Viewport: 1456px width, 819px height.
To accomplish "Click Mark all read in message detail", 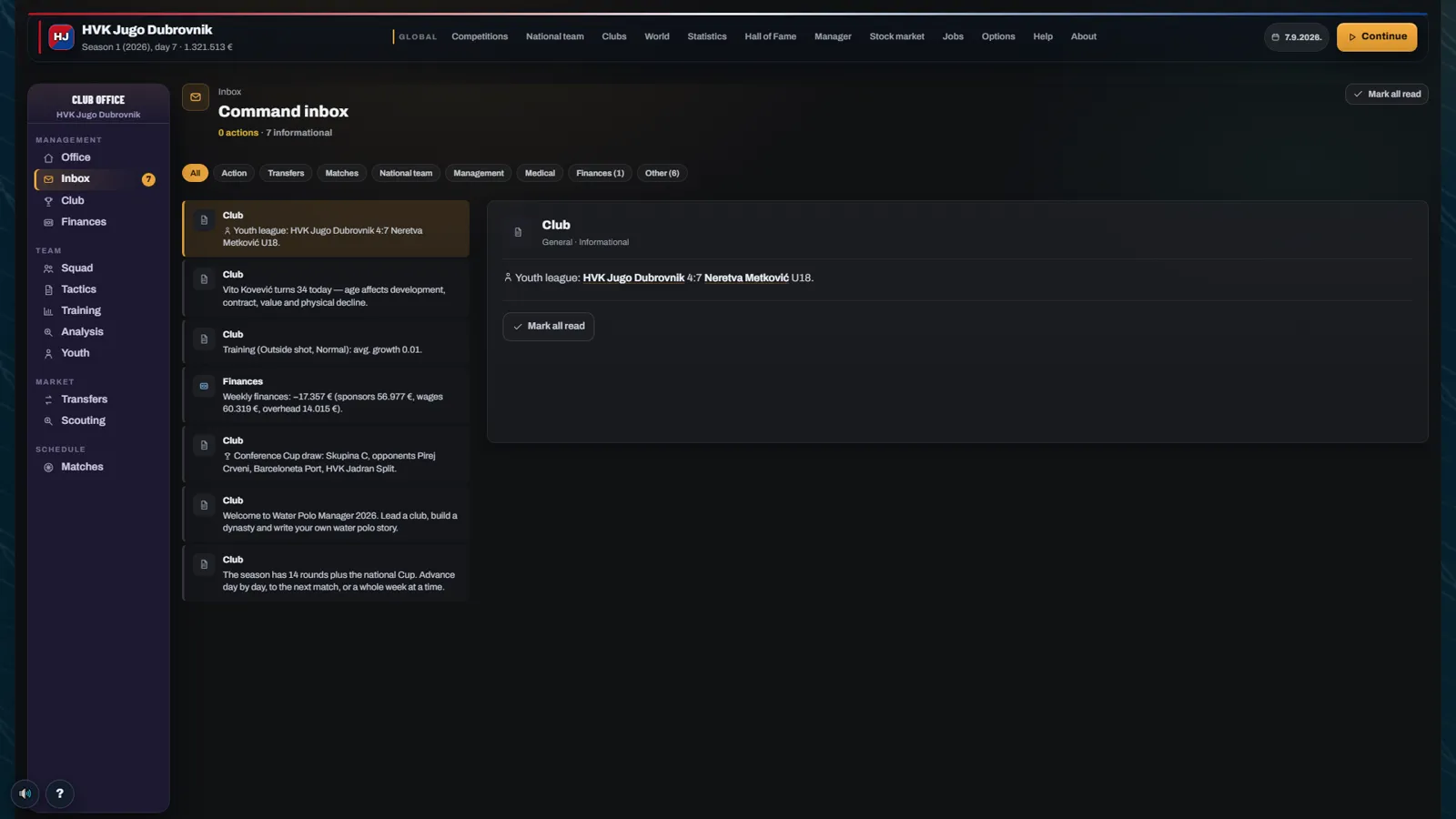I will click(x=548, y=327).
